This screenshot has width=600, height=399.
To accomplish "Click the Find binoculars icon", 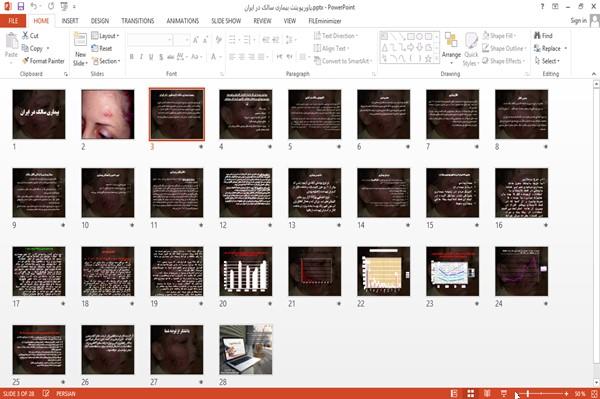I will pos(537,36).
